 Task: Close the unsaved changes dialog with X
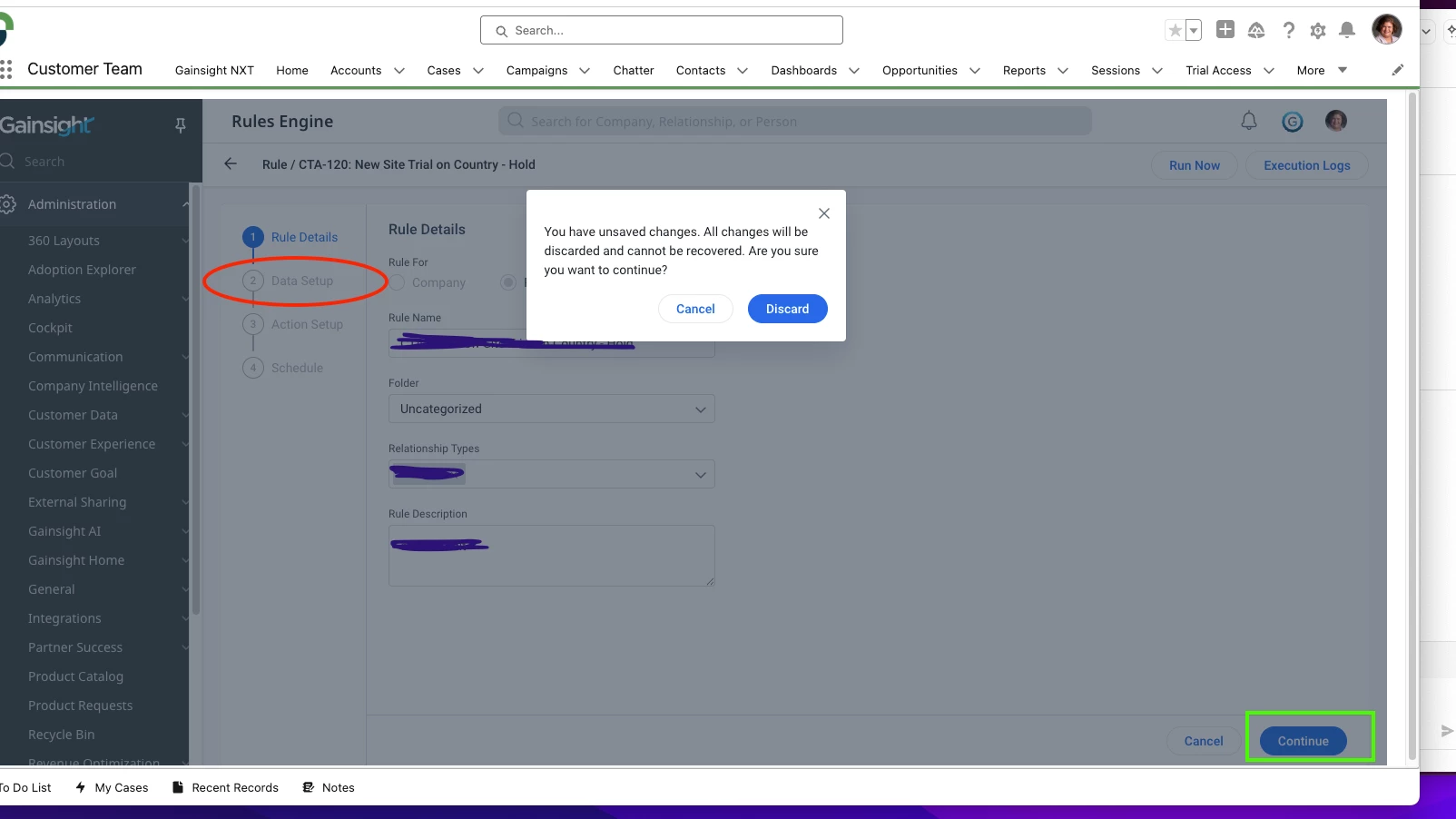coord(824,213)
